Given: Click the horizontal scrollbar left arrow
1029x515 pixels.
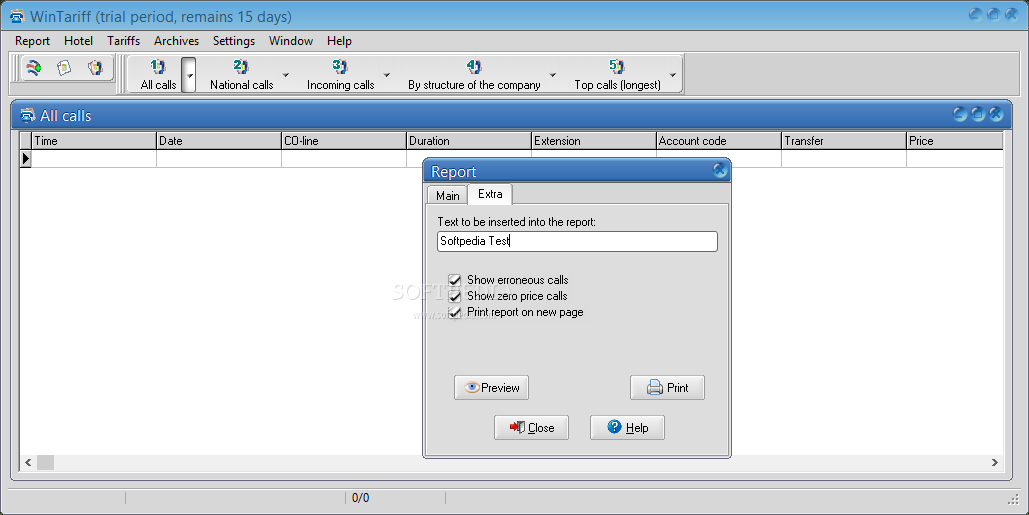Looking at the screenshot, I should tap(28, 463).
